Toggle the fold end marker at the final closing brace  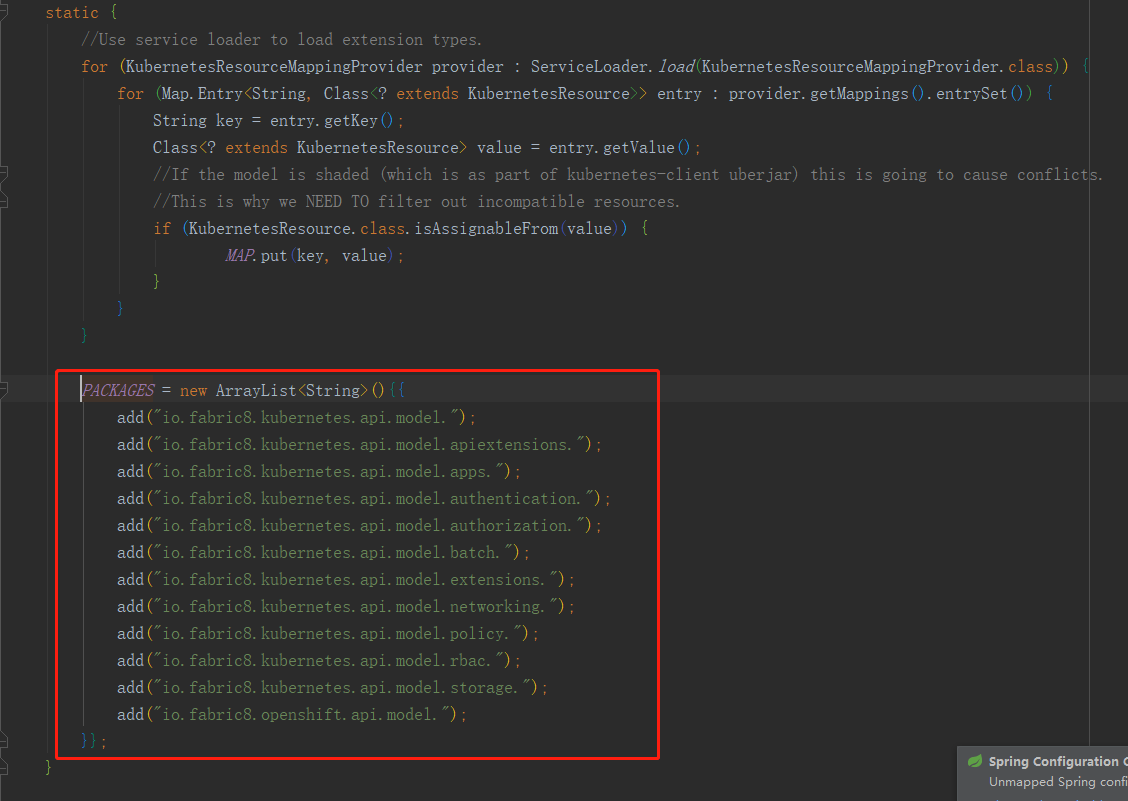click(x=3, y=767)
